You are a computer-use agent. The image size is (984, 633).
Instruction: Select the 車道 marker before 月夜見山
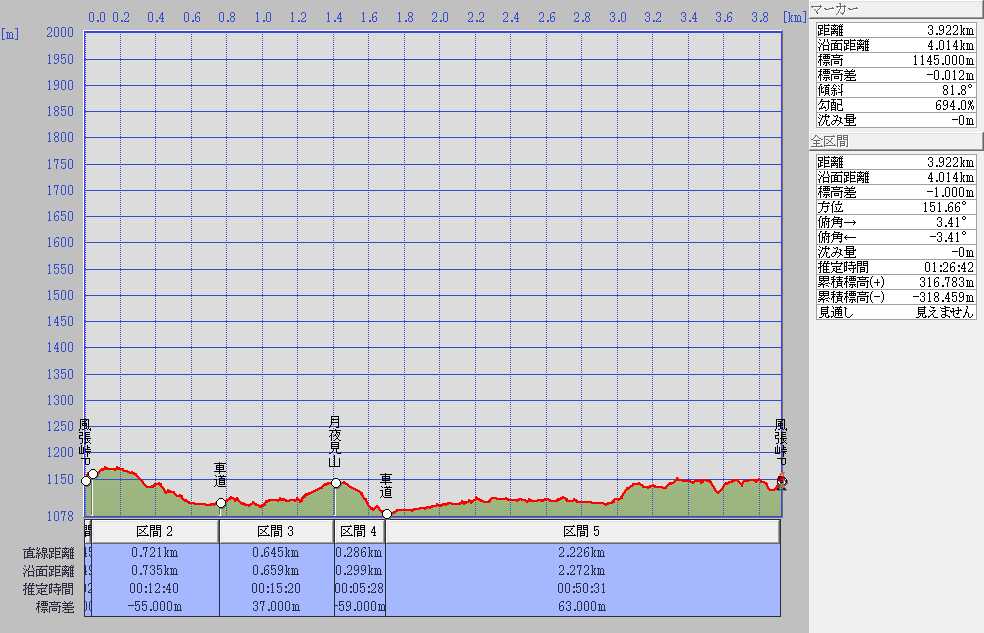point(221,503)
